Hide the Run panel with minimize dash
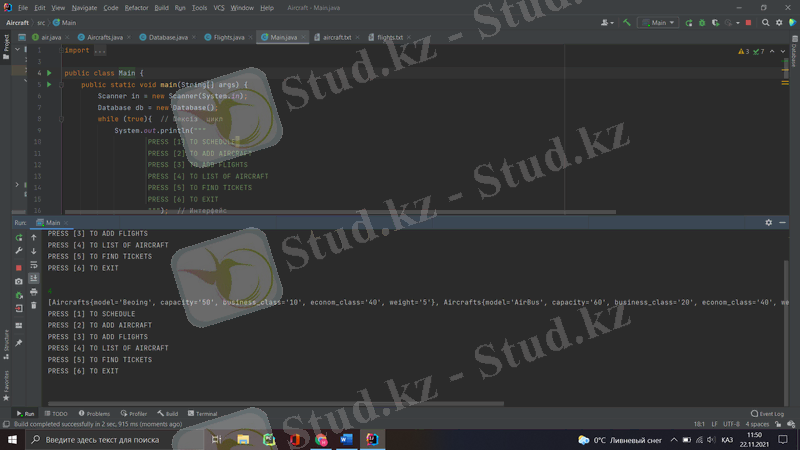The width and height of the screenshot is (800, 450). [x=782, y=222]
